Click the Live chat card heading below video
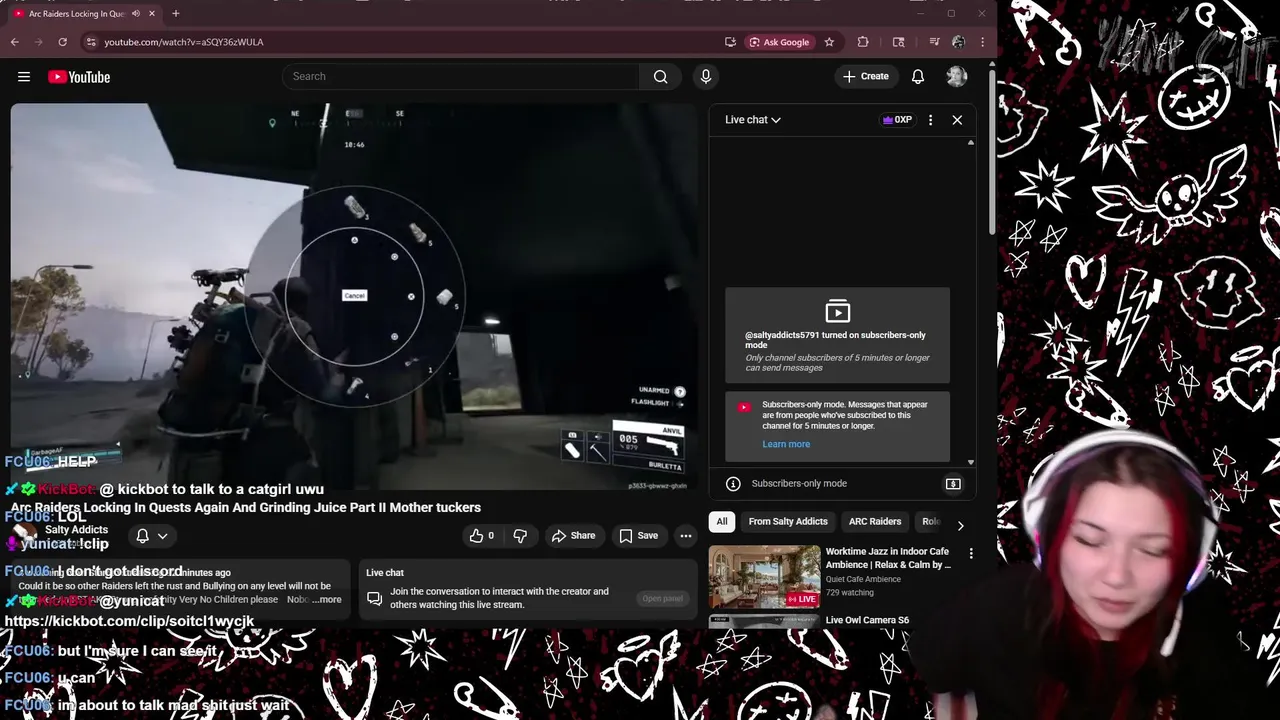This screenshot has height=720, width=1280. [385, 573]
